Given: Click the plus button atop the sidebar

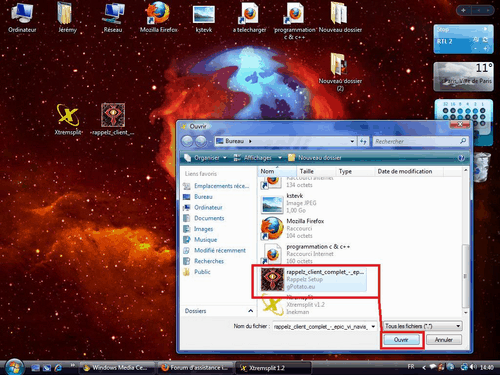Looking at the screenshot, I should pos(463,10).
